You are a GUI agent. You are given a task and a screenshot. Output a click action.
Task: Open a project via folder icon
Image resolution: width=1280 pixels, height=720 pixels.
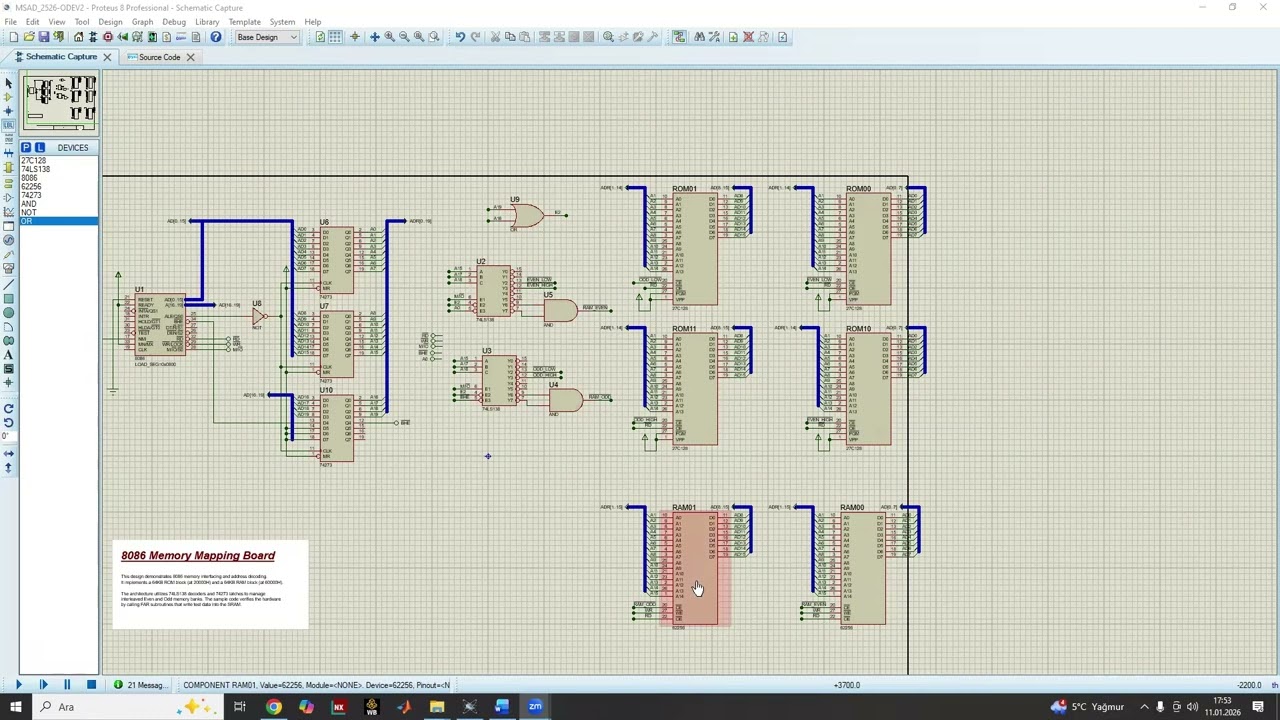point(28,37)
